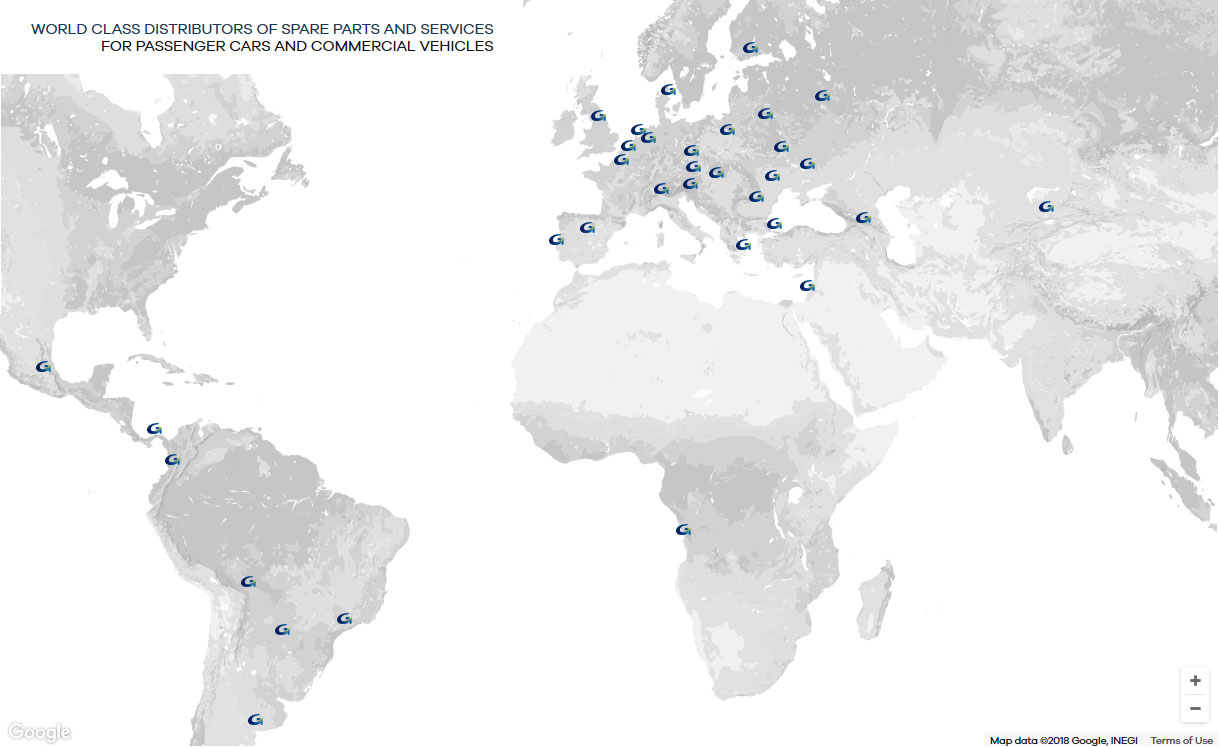The height and width of the screenshot is (747, 1219).
Task: Open the northern Italy marker
Action: point(661,189)
